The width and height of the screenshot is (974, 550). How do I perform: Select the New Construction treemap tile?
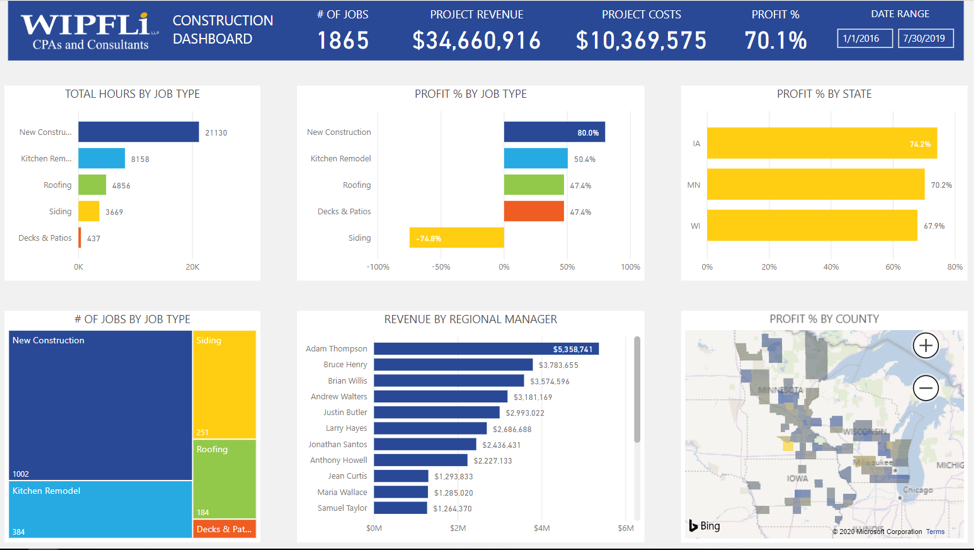click(x=100, y=405)
